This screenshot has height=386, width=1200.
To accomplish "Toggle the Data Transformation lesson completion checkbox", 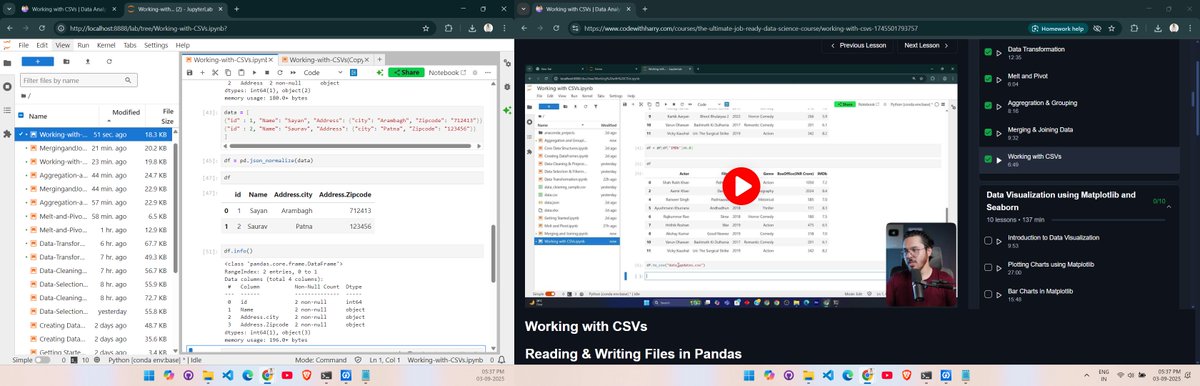I will coord(988,53).
